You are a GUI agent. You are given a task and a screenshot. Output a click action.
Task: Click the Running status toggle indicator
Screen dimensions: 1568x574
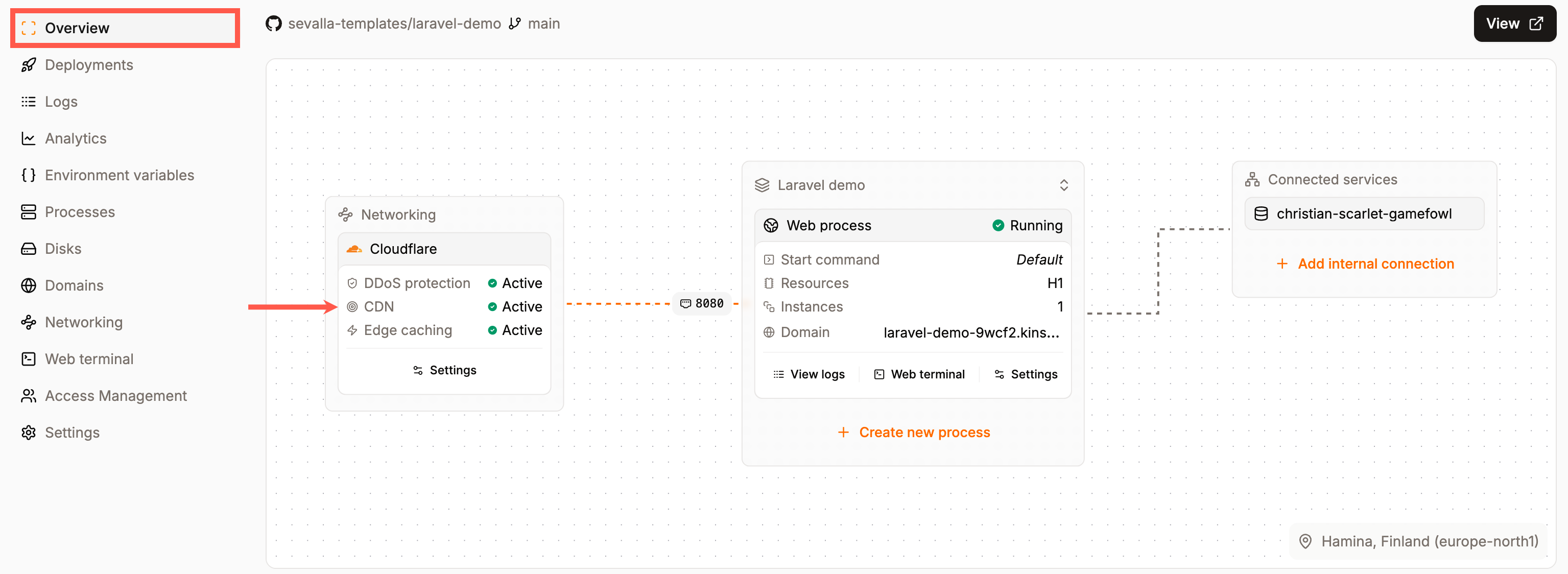tap(999, 225)
